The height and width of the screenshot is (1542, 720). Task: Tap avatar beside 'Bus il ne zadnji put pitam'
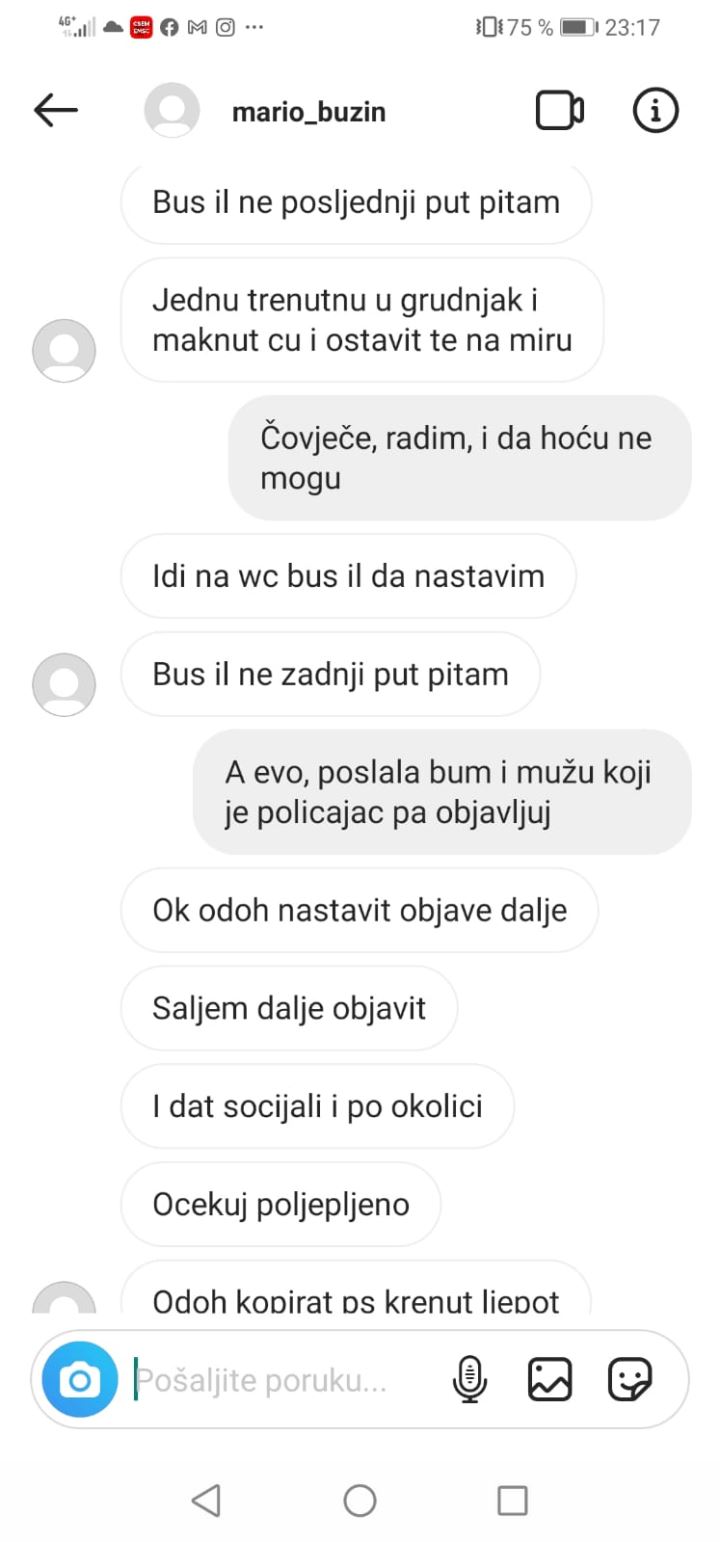64,685
